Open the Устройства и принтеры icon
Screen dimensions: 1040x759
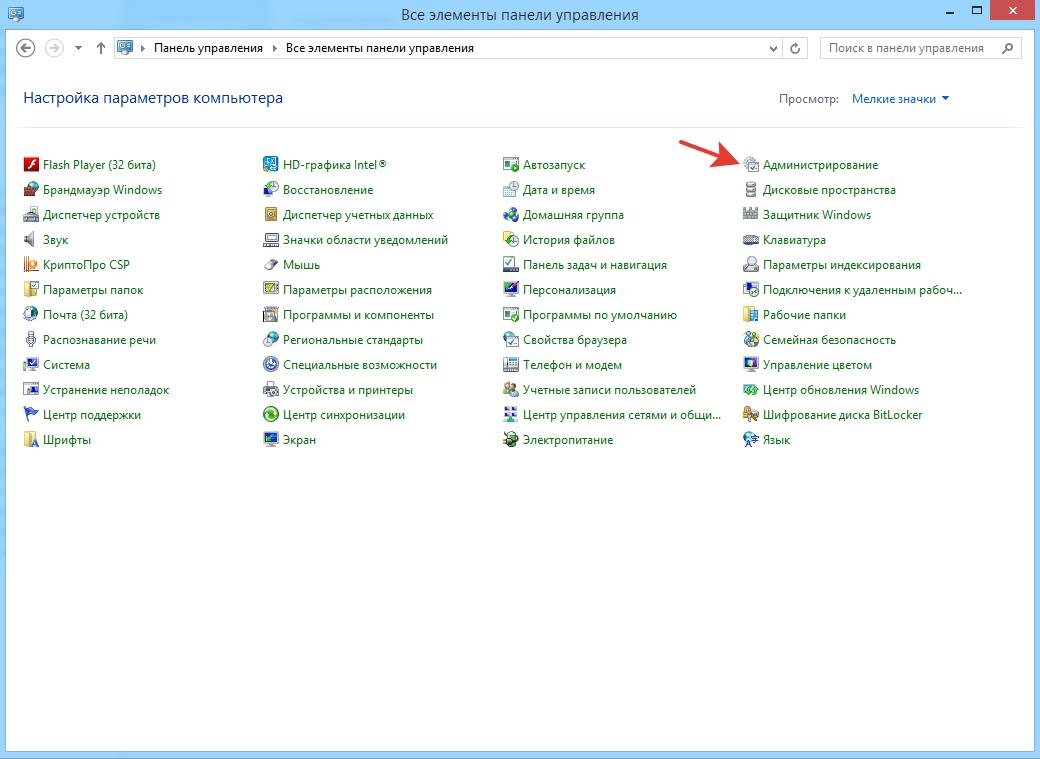(x=271, y=389)
